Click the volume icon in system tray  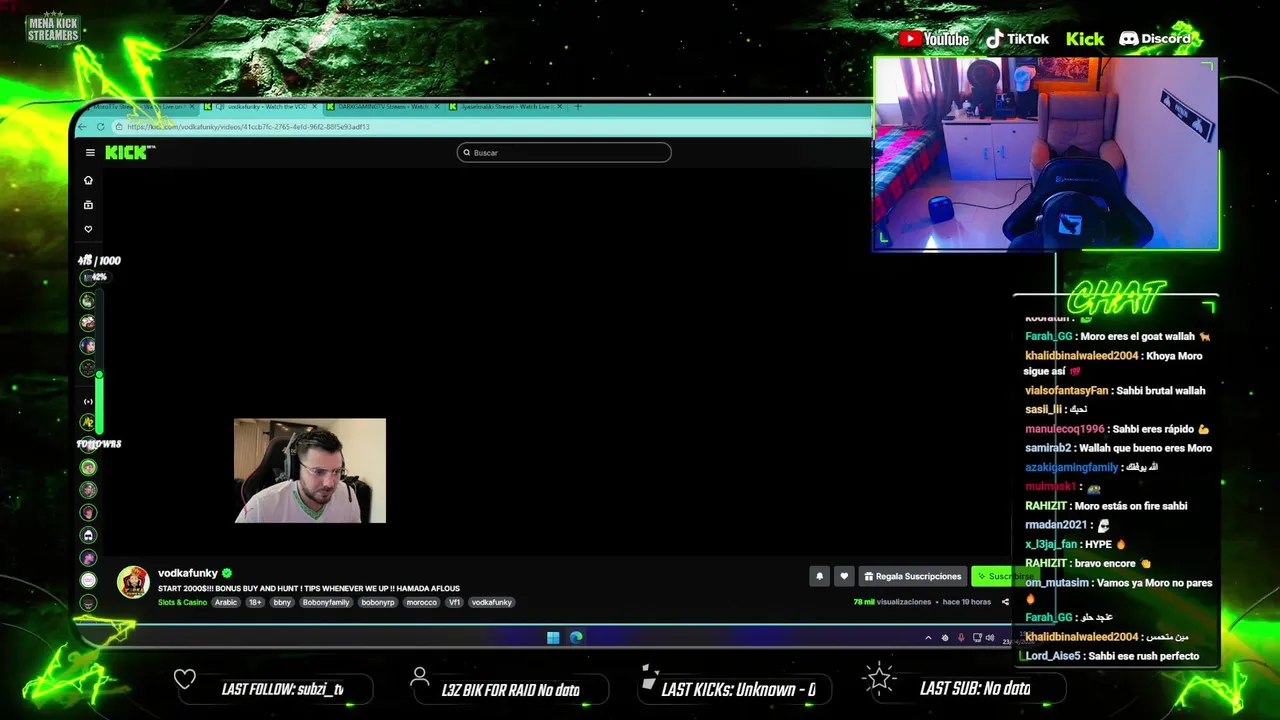click(x=990, y=638)
